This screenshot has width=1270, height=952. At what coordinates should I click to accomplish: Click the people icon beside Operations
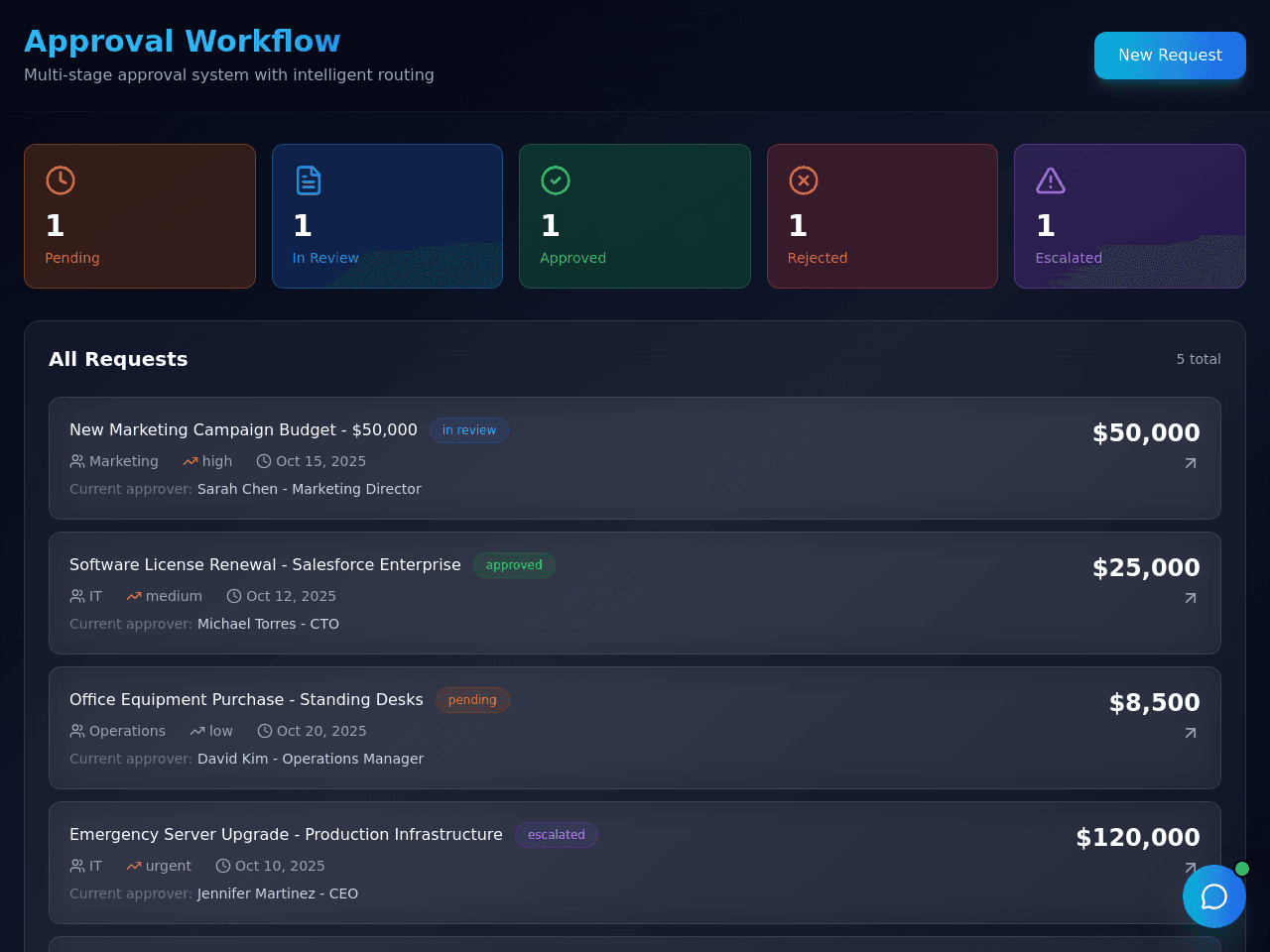77,731
